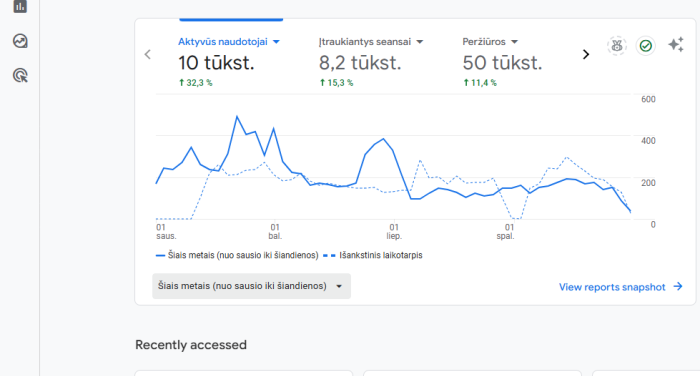Go to previous metrics with left chevron
Viewport: 700px width, 376px height.
pos(148,54)
